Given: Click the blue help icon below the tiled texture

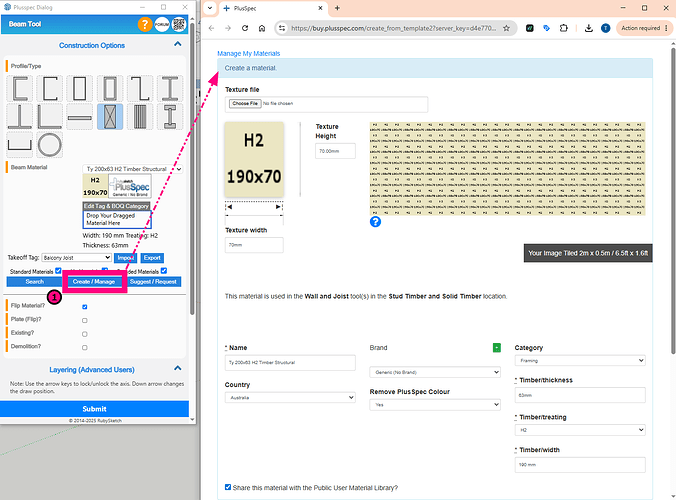Looking at the screenshot, I should pos(376,222).
